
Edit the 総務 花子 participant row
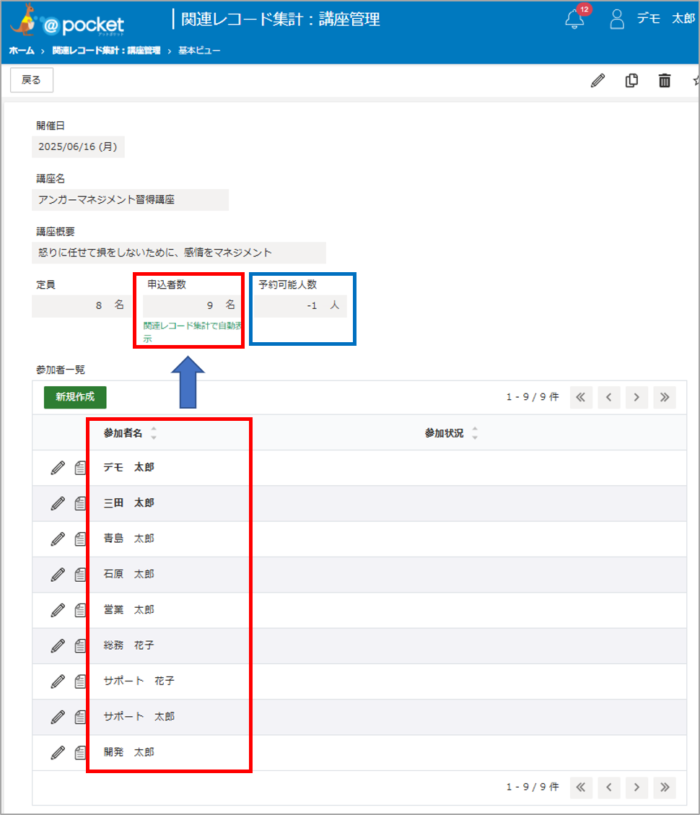click(x=58, y=646)
